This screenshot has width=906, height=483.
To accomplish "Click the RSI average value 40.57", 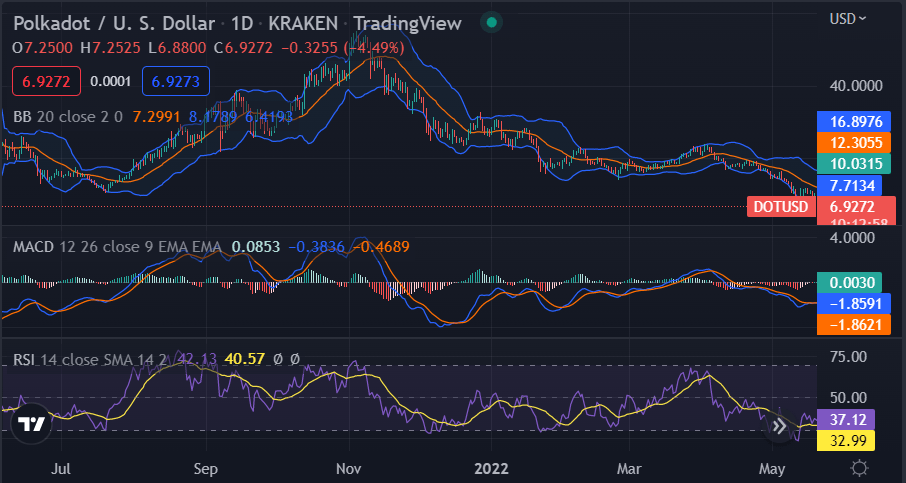I will pos(245,359).
